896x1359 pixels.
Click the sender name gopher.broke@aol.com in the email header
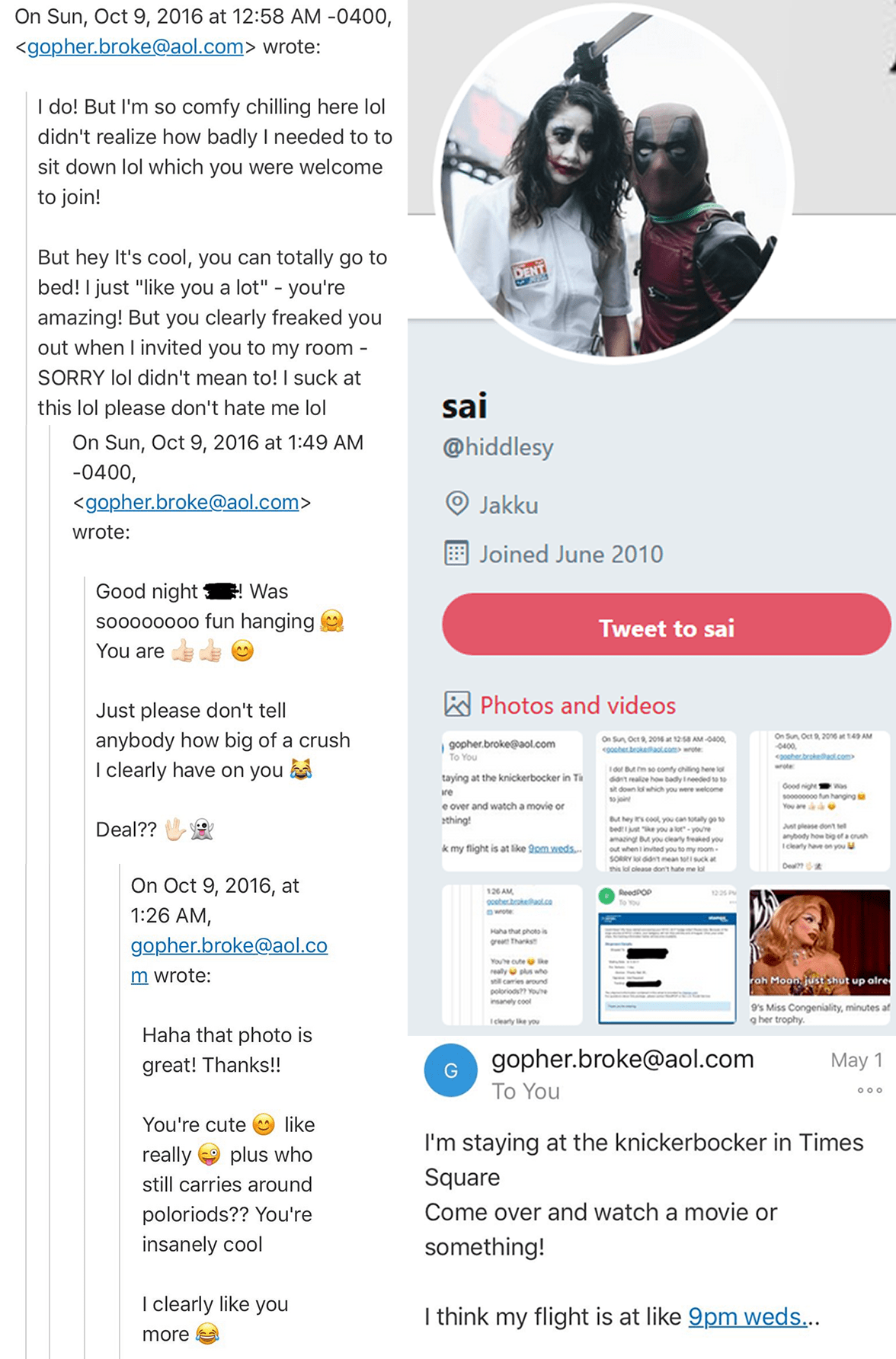[622, 1059]
